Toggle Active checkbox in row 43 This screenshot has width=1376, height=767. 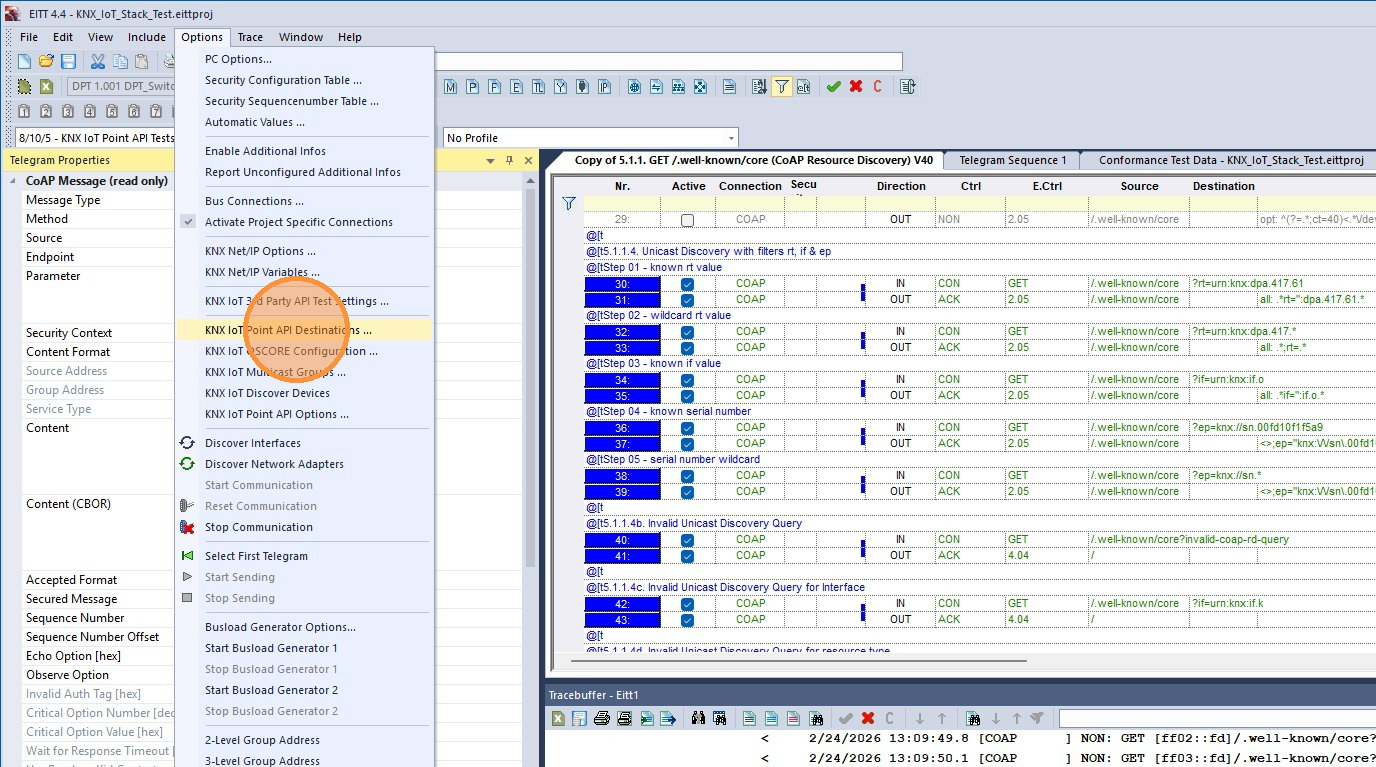coord(687,620)
